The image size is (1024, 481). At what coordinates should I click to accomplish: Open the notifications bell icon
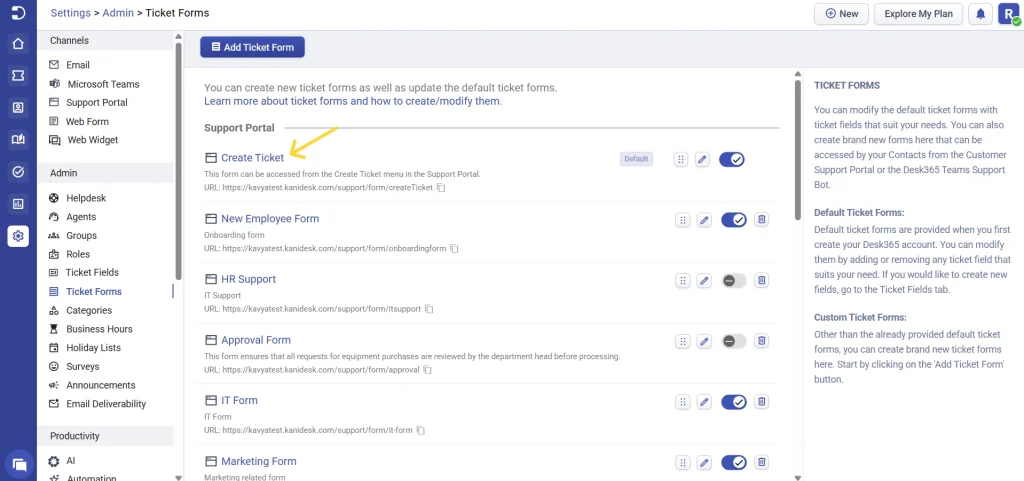(x=980, y=14)
